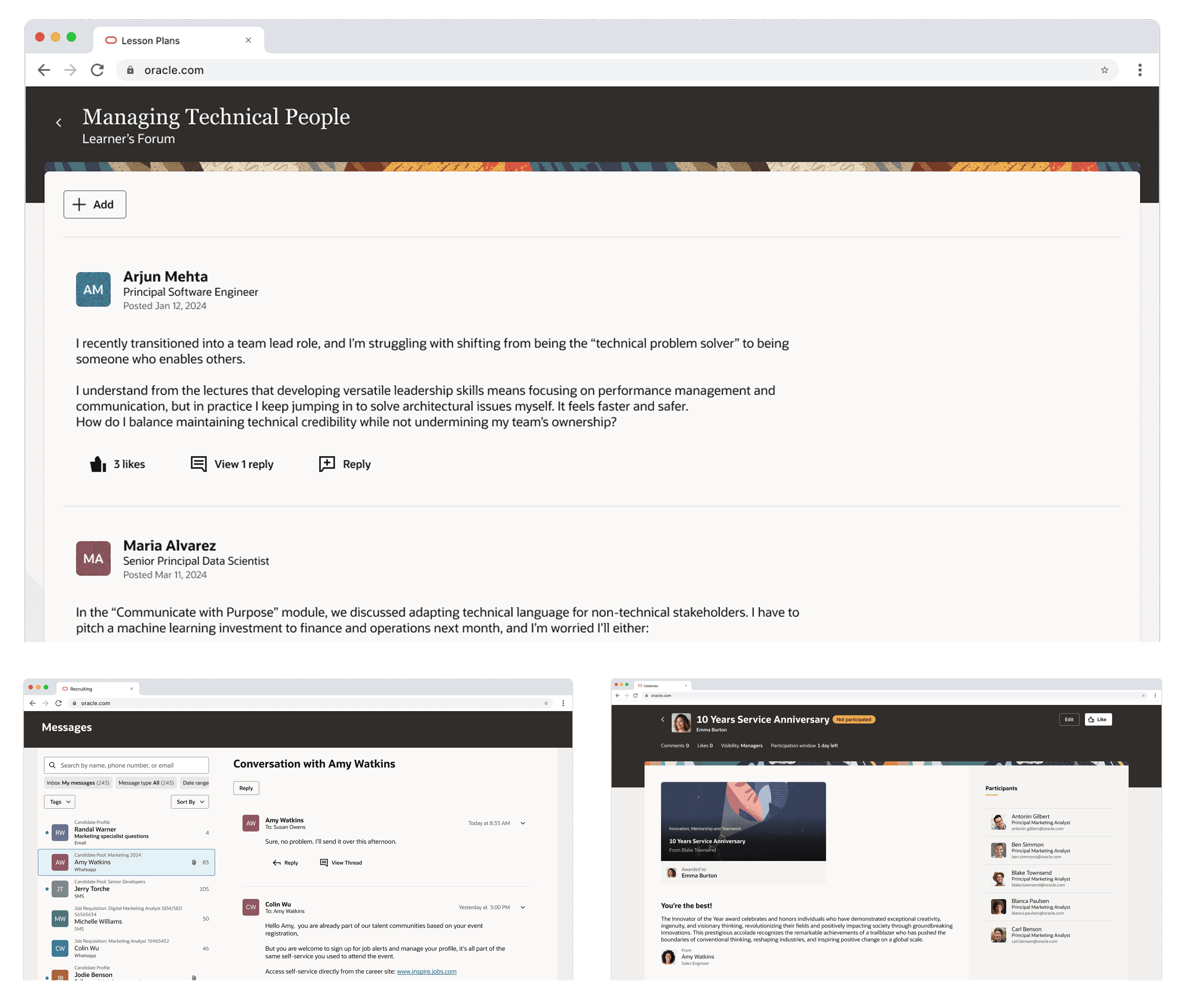Edit the 10 Years Service Anniversary event

(1069, 719)
